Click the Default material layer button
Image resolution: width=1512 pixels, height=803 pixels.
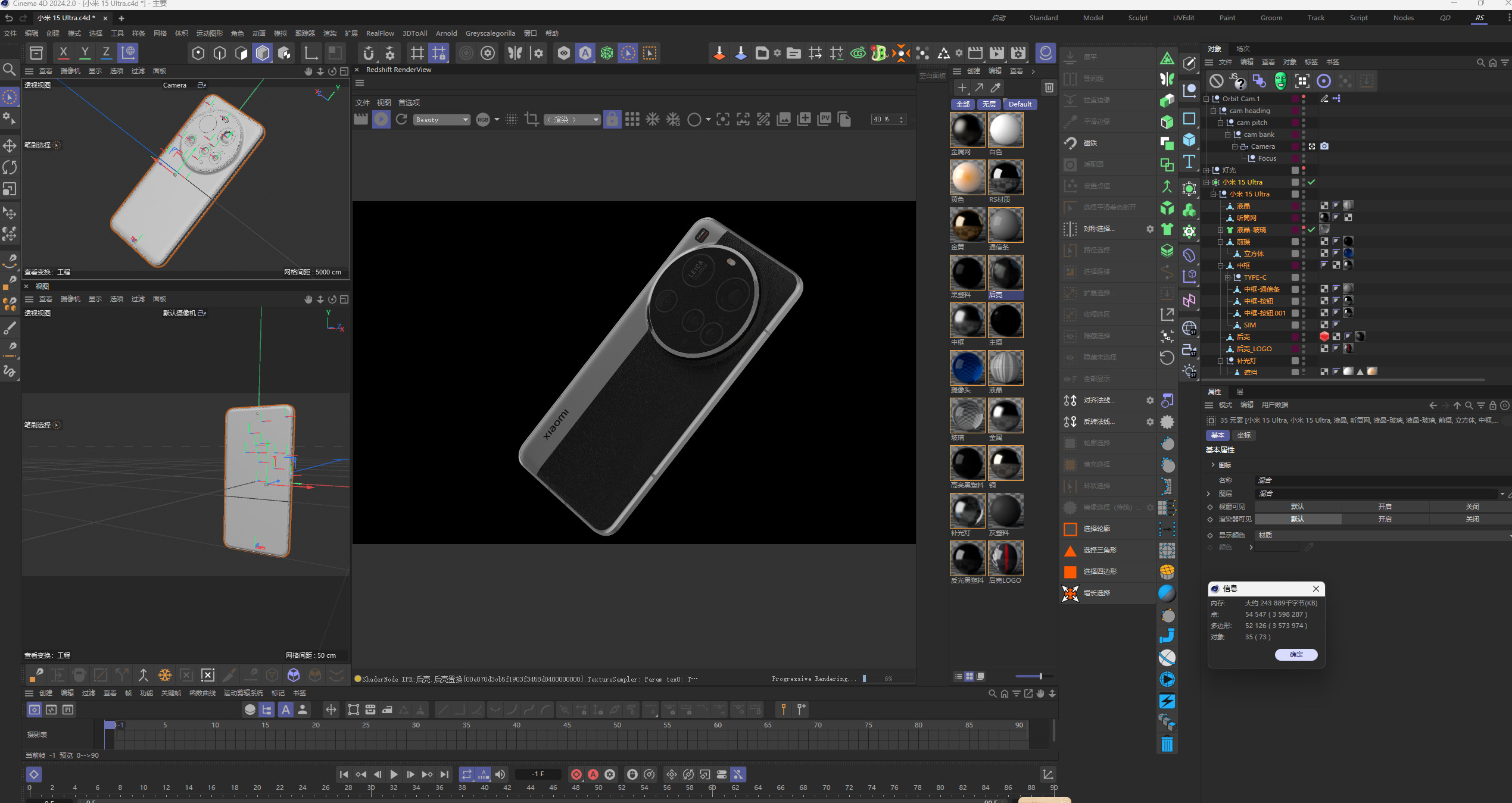point(1020,104)
